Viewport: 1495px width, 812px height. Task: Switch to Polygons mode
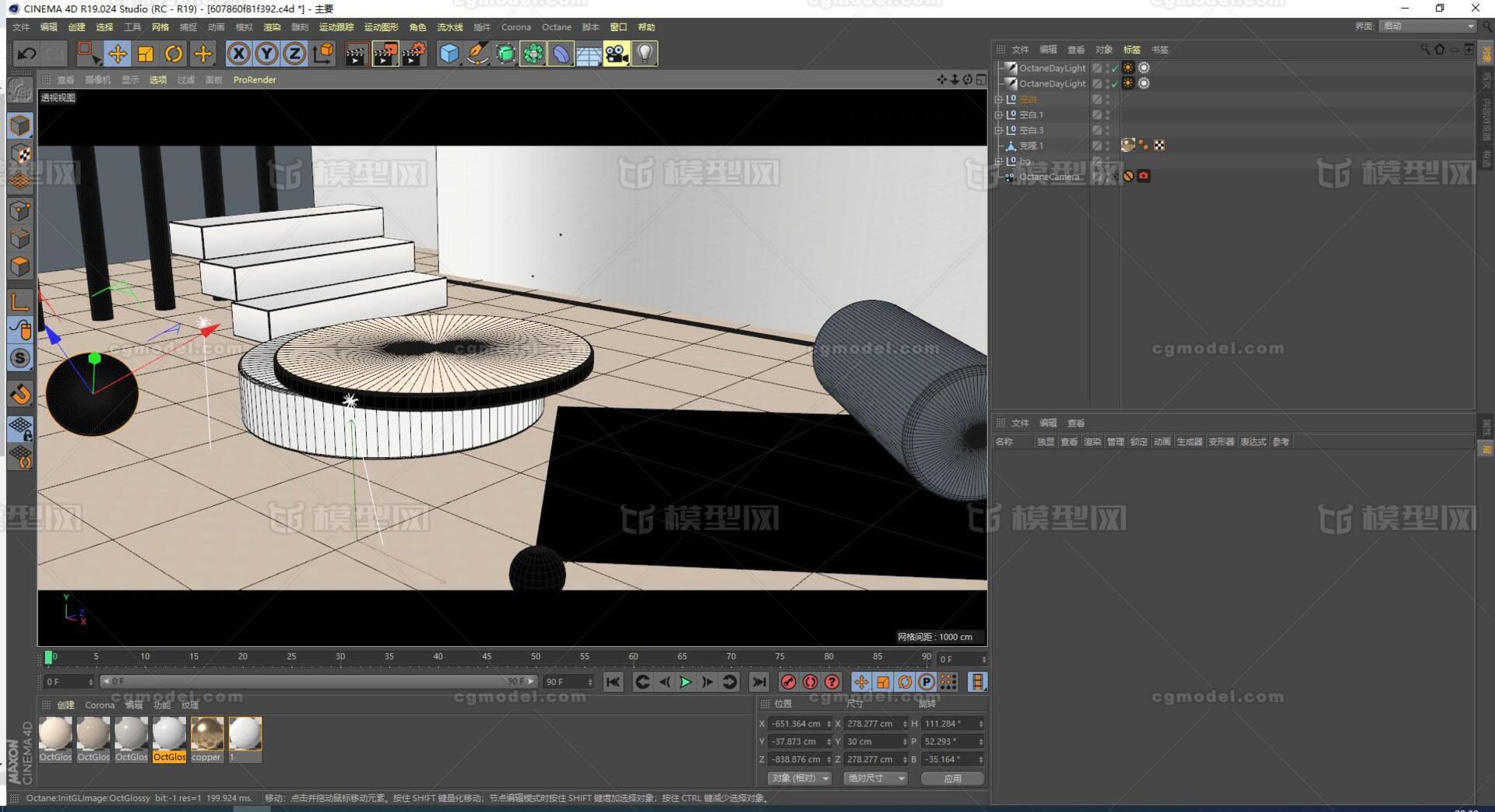[20, 267]
